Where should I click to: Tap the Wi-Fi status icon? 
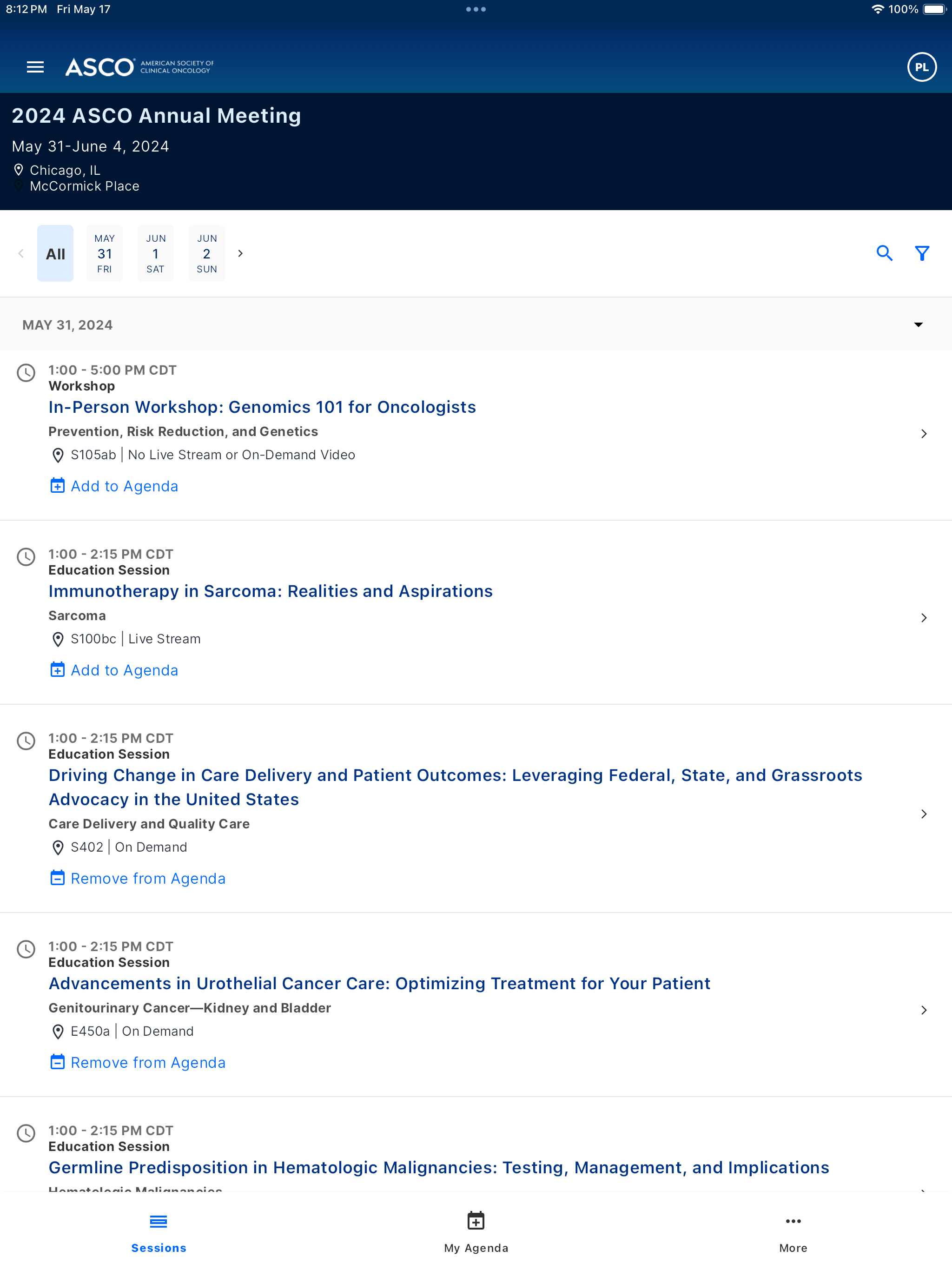(877, 9)
